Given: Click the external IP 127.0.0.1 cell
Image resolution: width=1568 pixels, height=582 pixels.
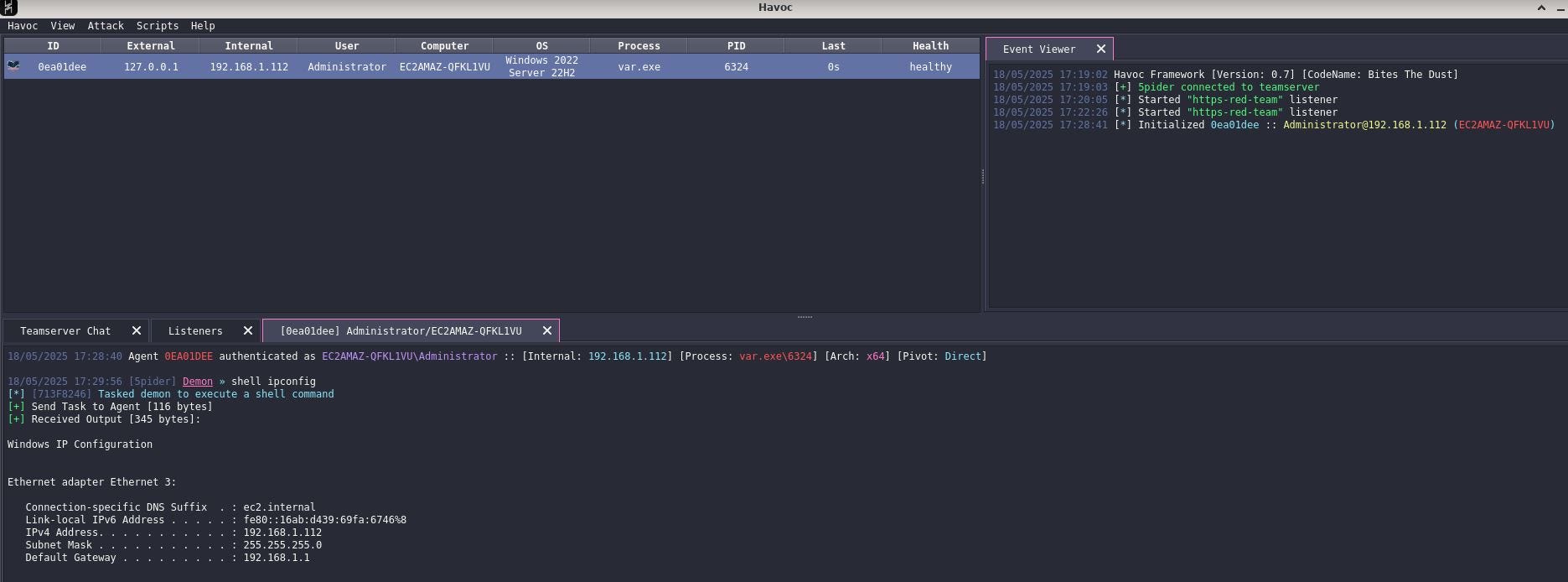Looking at the screenshot, I should coord(151,67).
